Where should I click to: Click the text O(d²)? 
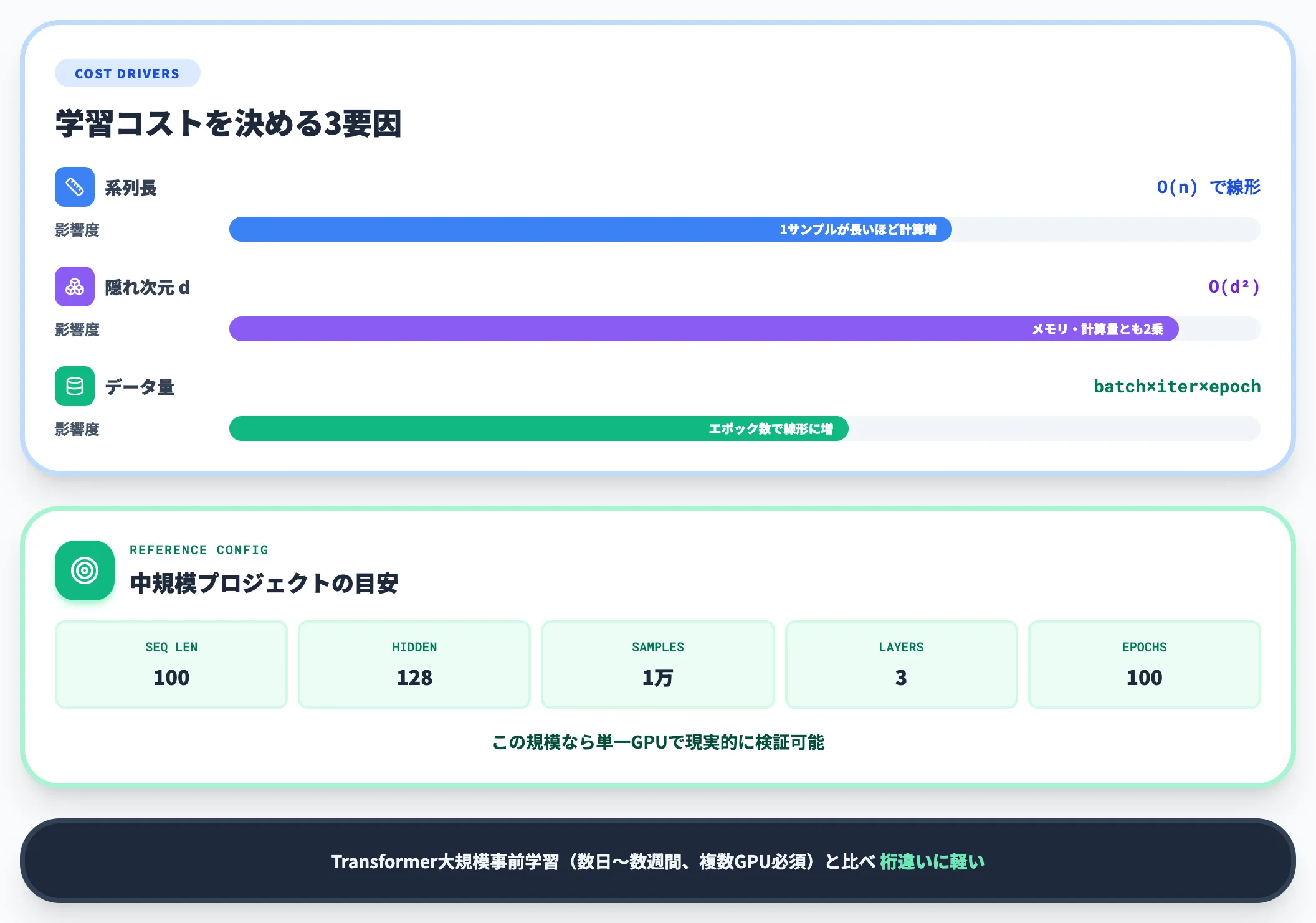point(1234,286)
